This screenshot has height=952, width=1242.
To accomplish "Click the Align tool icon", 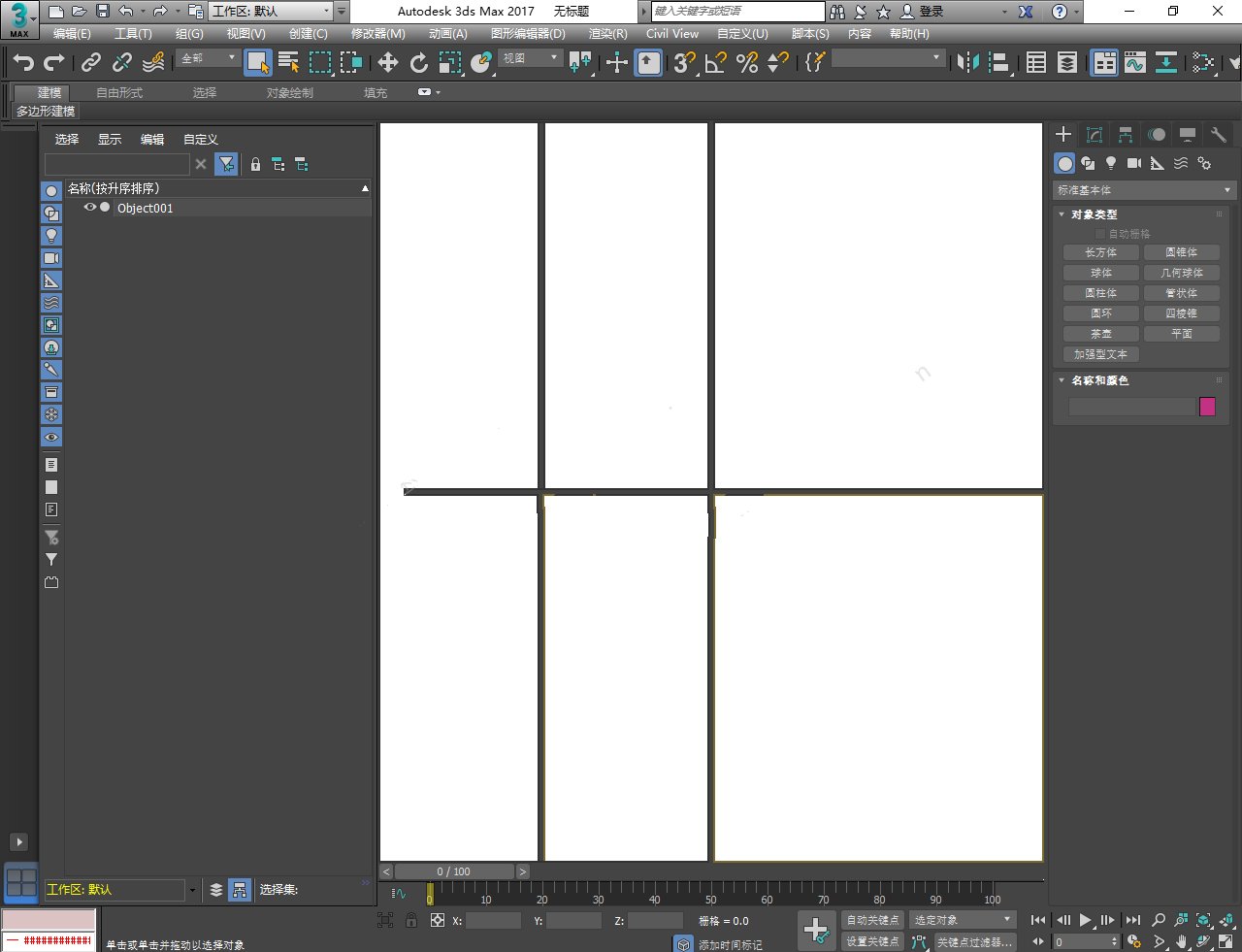I will coord(998,63).
